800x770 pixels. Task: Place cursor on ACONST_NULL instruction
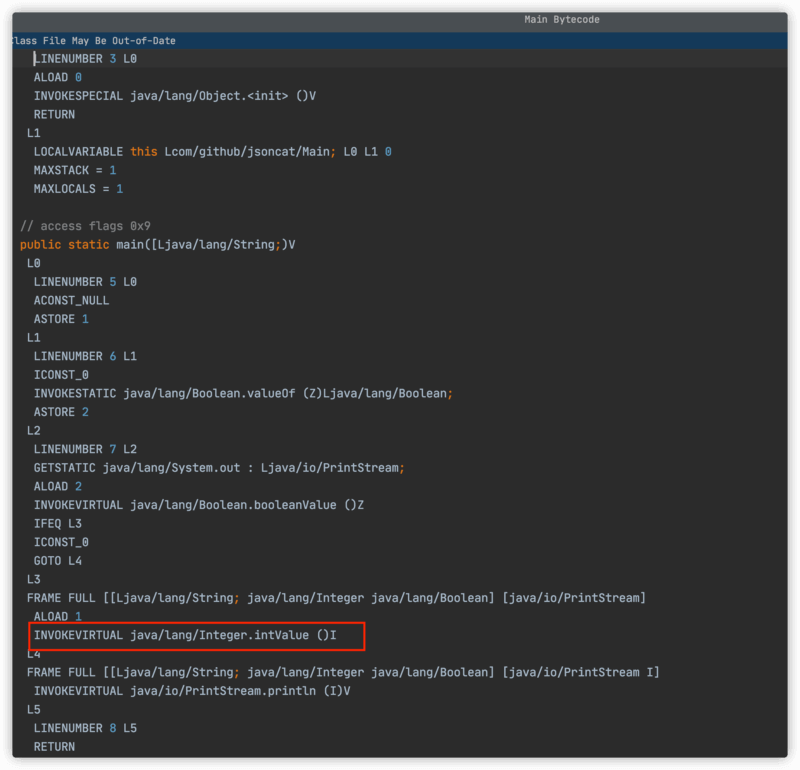coord(72,300)
